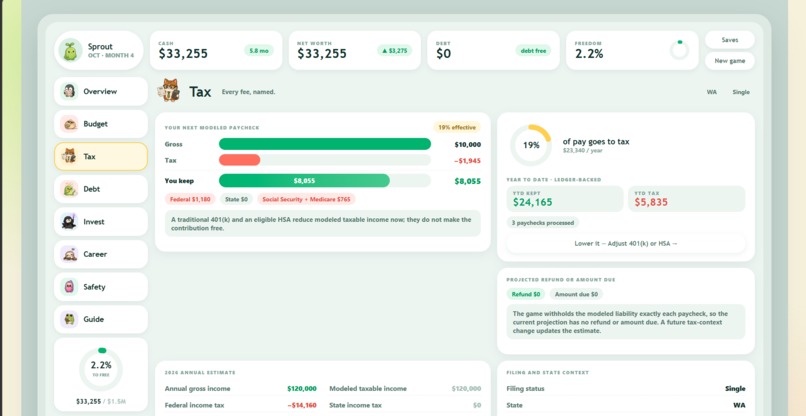This screenshot has height=416, width=806.
Task: Click Social Security + Medicare $765 chip
Action: click(x=306, y=199)
